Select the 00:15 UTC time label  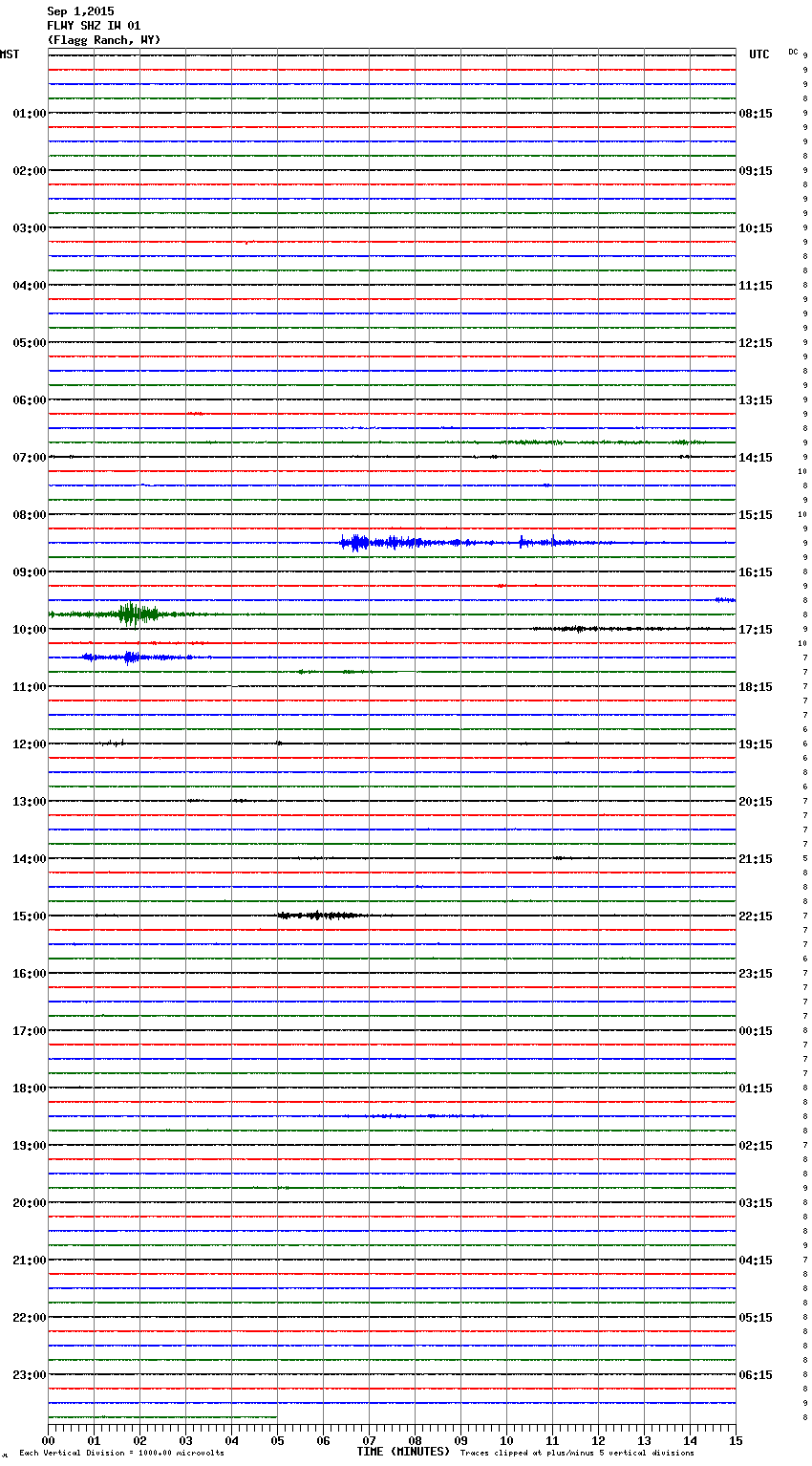(756, 1031)
